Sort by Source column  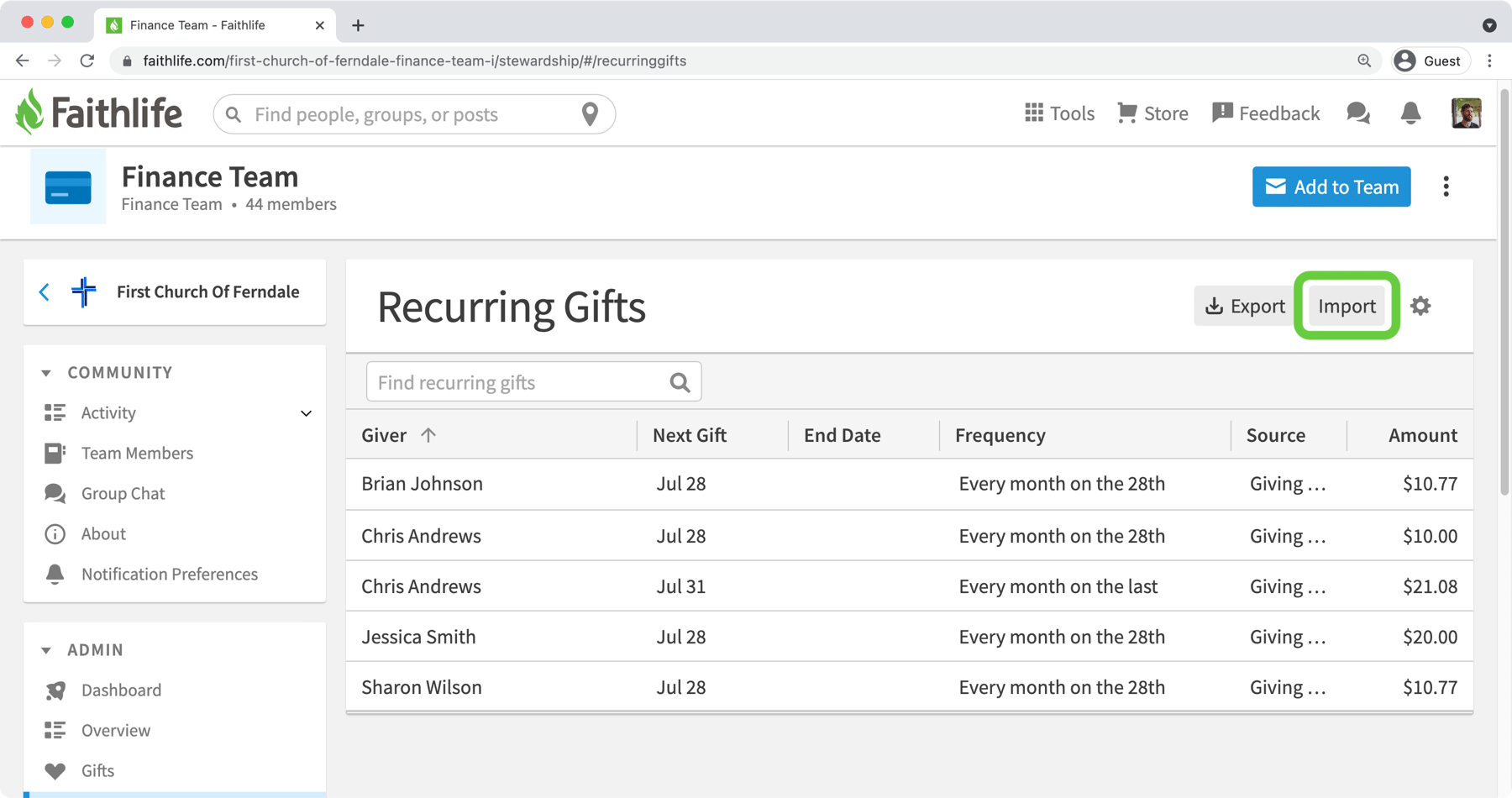coord(1276,435)
